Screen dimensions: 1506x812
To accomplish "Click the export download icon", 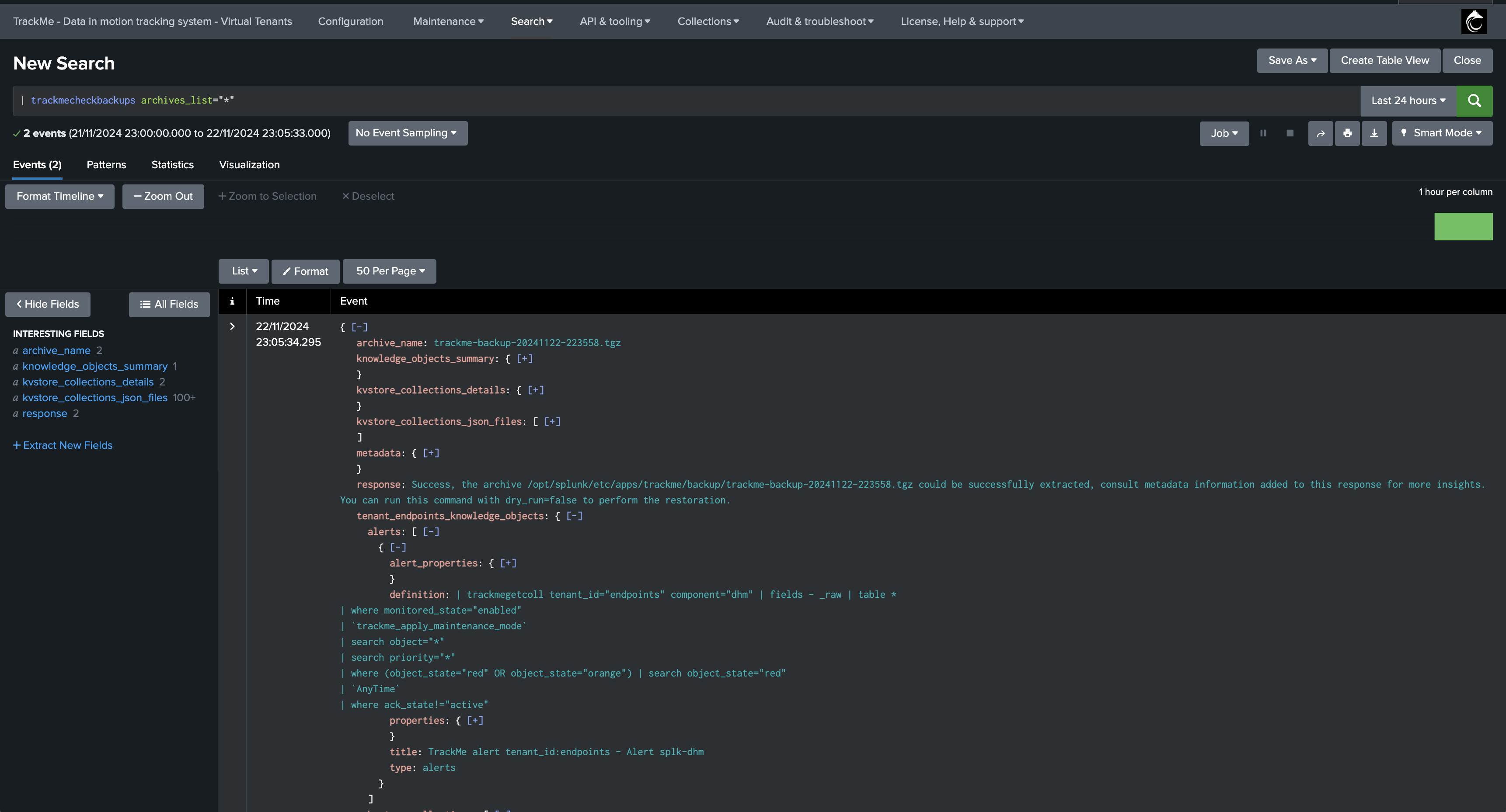I will (x=1374, y=133).
